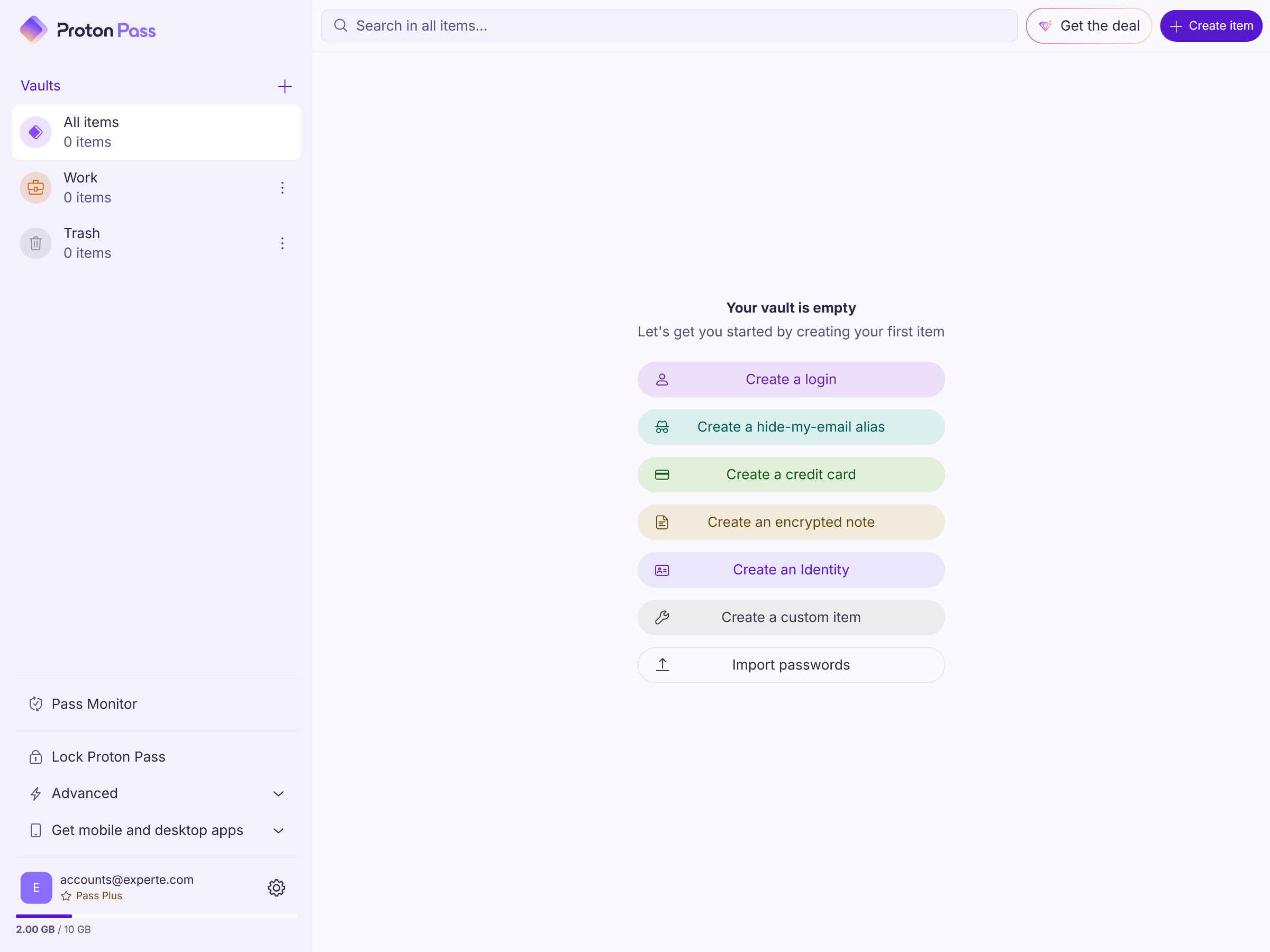Click the Pass Monitor shield icon

coord(35,704)
